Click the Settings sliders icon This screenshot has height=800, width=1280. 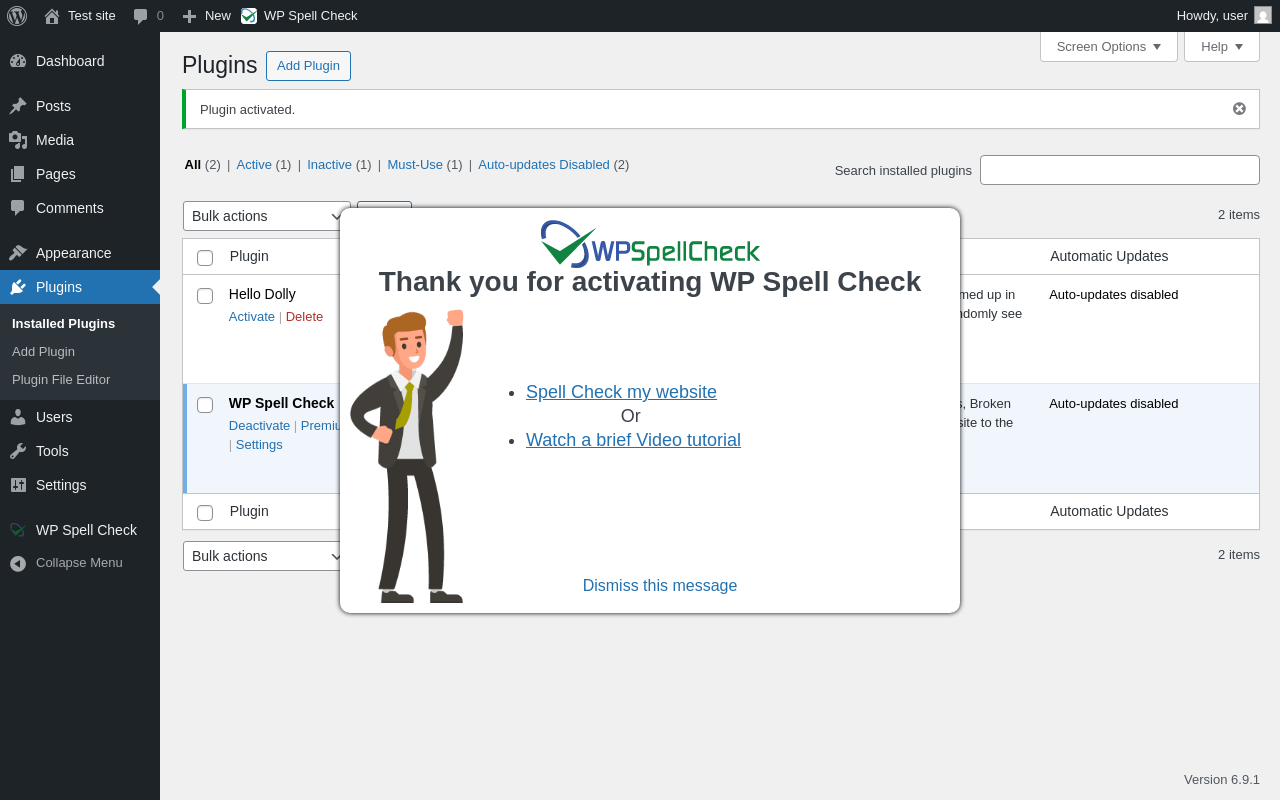pyautogui.click(x=18, y=485)
